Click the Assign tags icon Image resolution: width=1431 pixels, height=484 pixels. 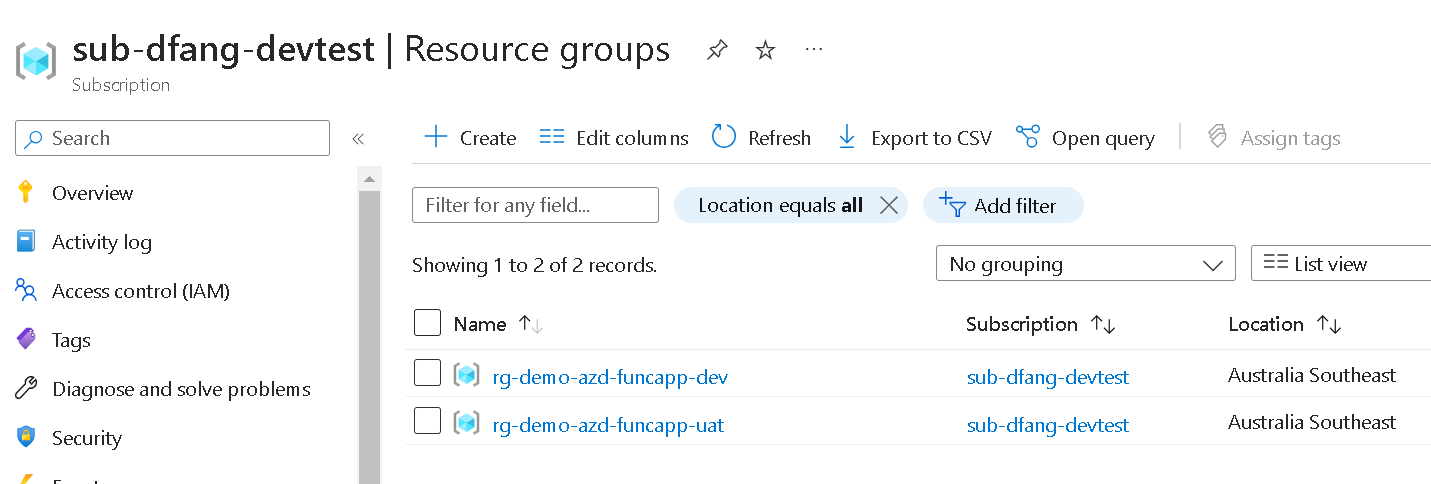click(1217, 137)
